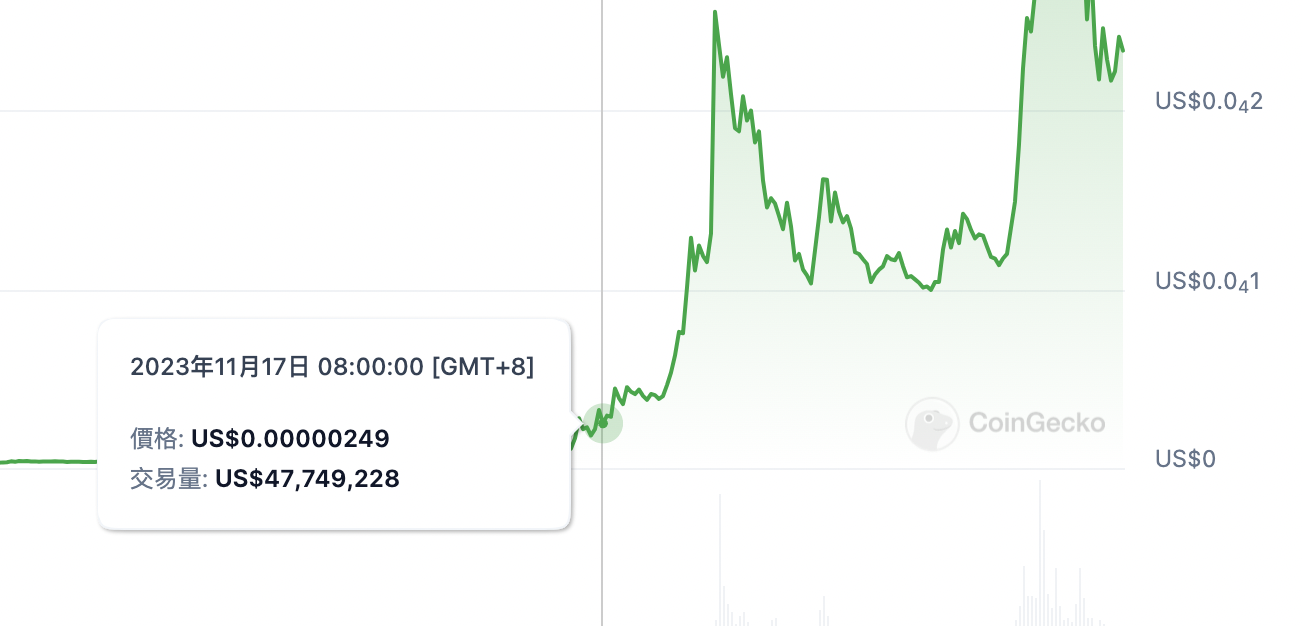Image resolution: width=1302 pixels, height=626 pixels.
Task: Click the US$0.00000249 price value
Action: [290, 438]
